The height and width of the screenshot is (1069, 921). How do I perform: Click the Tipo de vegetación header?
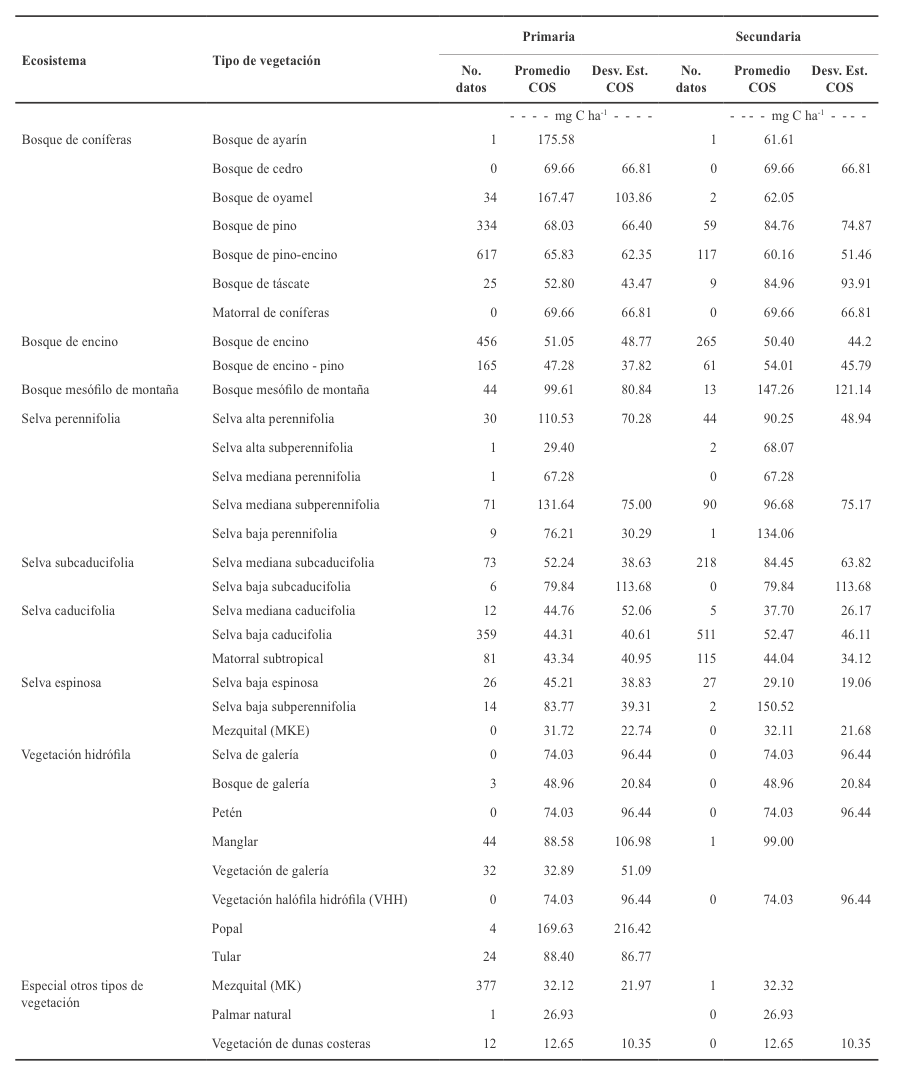[265, 60]
